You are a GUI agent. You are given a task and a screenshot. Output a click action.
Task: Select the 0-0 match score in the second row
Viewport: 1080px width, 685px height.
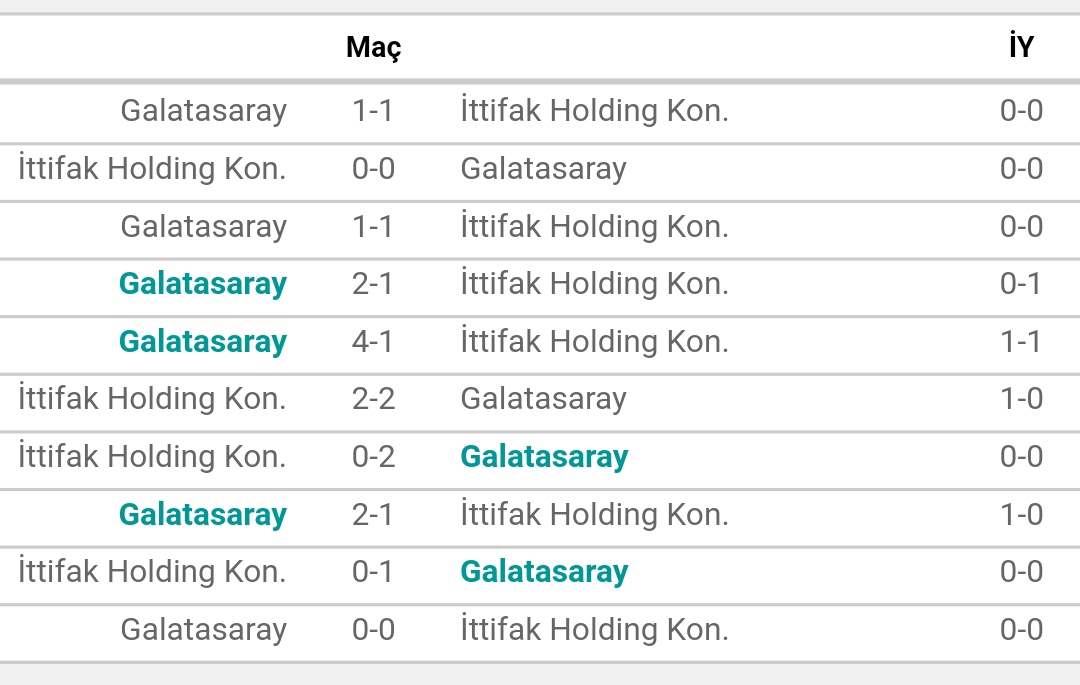point(373,168)
